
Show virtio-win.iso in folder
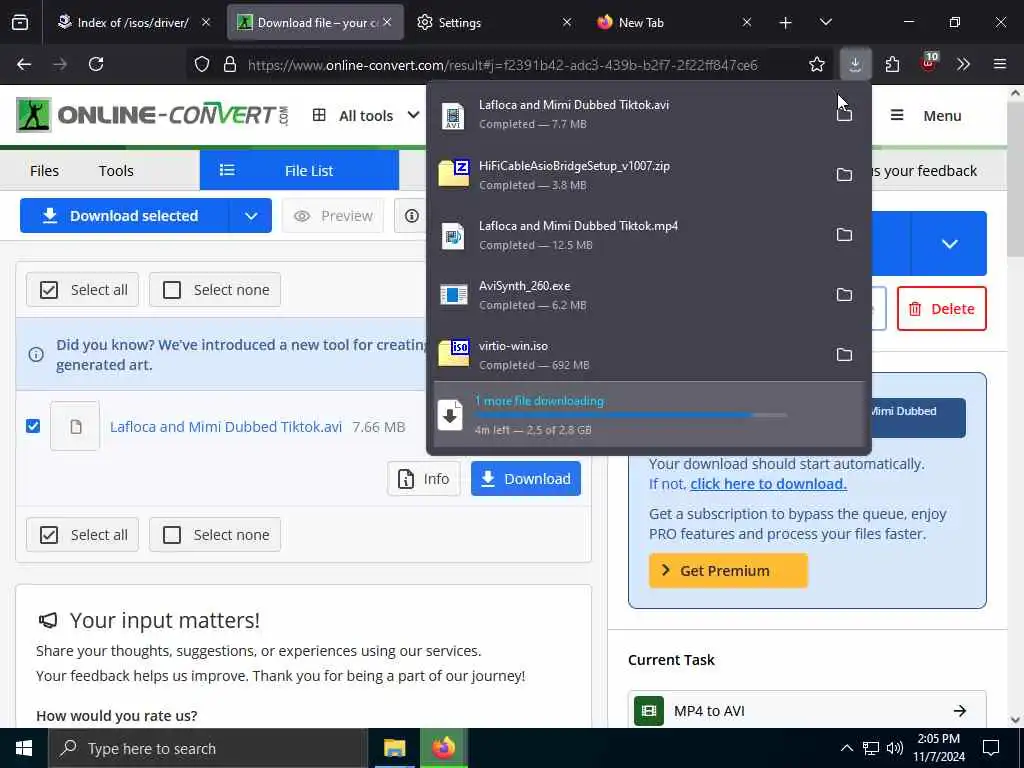click(844, 355)
